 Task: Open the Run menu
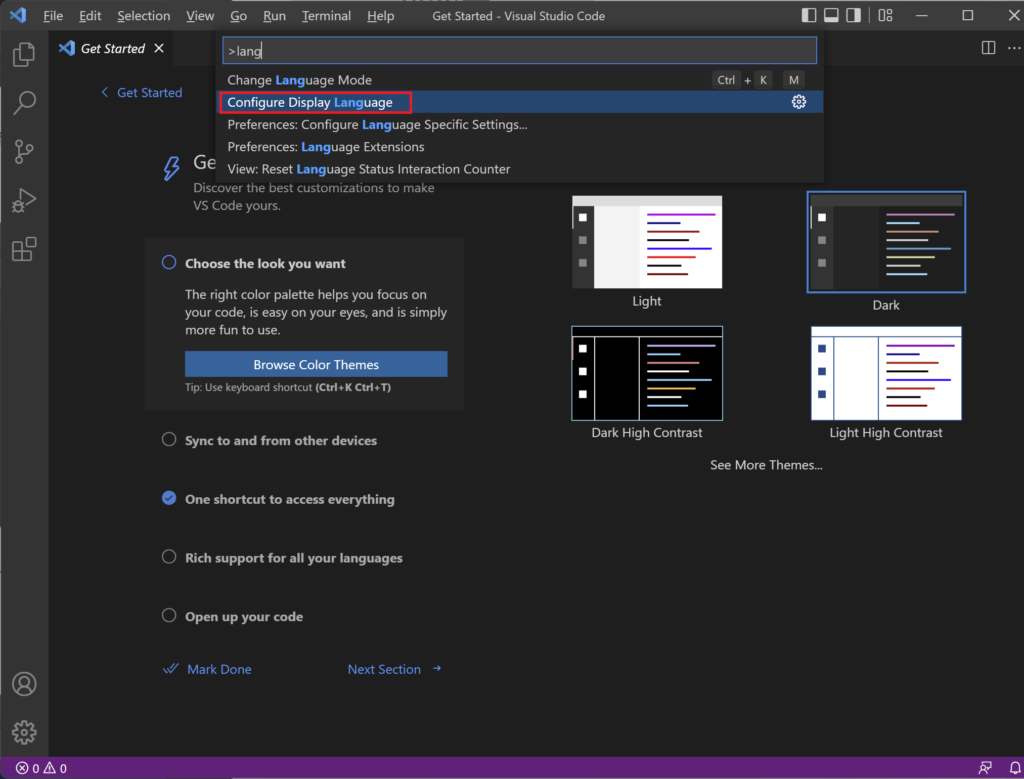pyautogui.click(x=274, y=16)
